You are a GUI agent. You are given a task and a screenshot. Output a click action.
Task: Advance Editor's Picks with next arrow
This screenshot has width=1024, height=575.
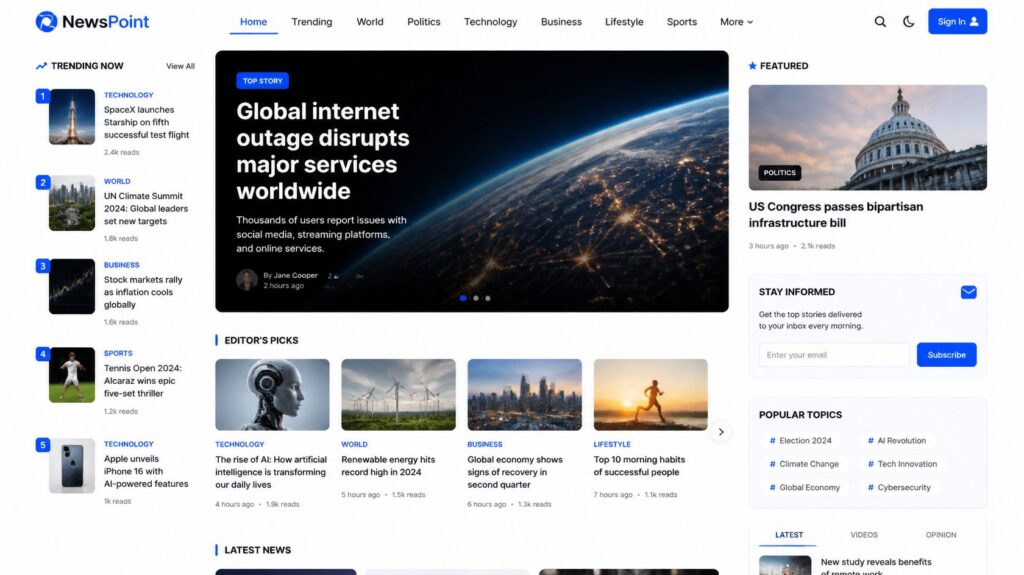pos(721,432)
